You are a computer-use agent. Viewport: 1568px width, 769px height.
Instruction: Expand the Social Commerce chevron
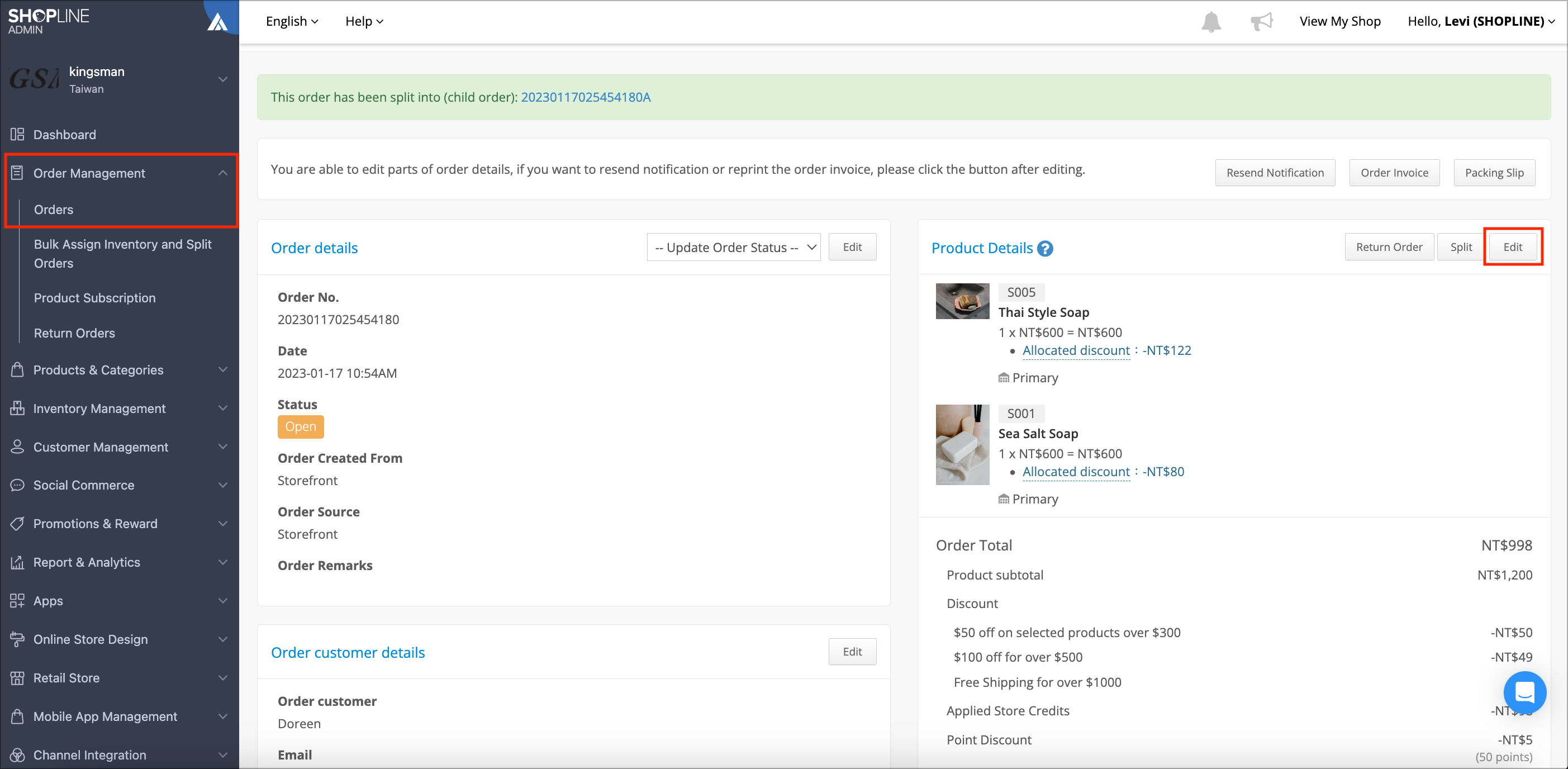pyautogui.click(x=223, y=485)
